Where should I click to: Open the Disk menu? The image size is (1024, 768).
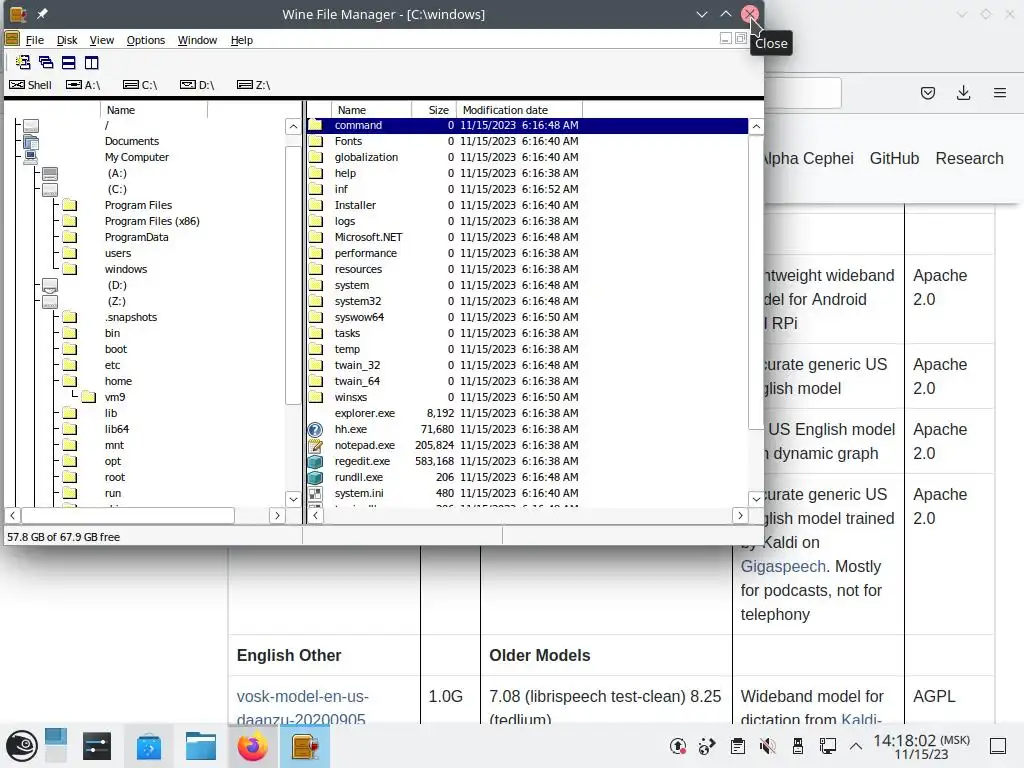67,40
